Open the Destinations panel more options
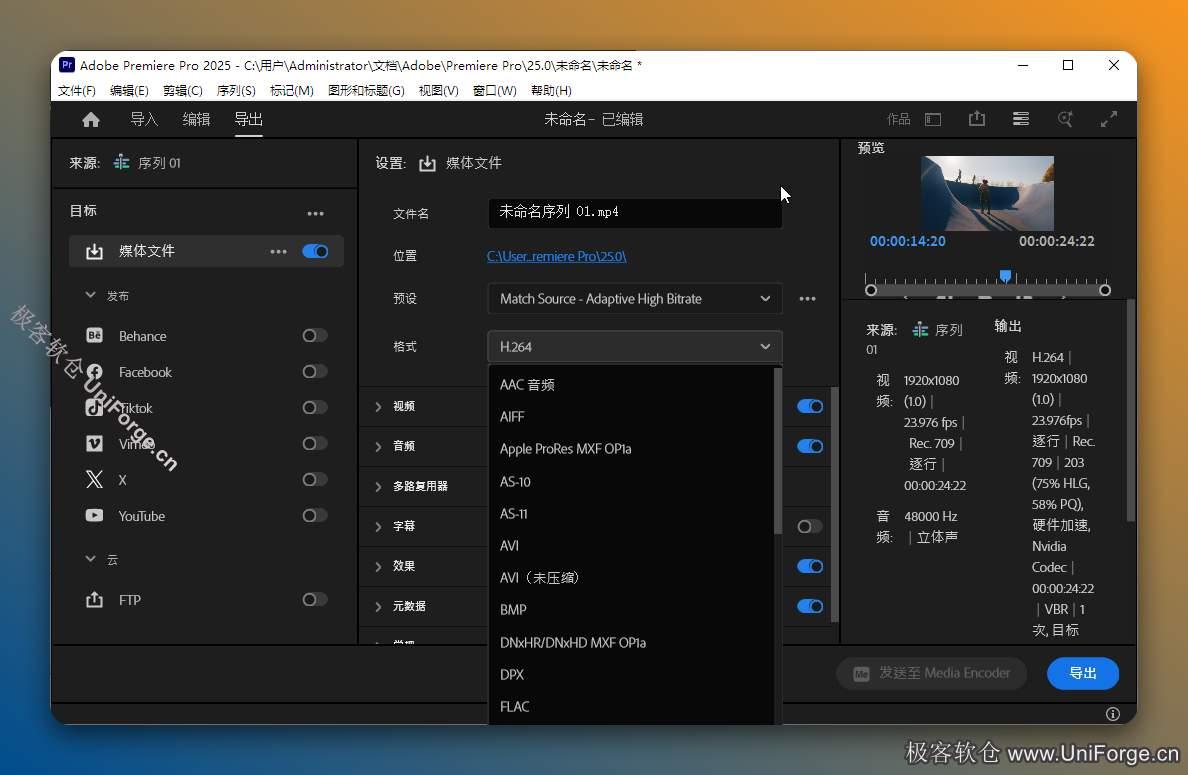This screenshot has height=775, width=1188. coord(315,214)
